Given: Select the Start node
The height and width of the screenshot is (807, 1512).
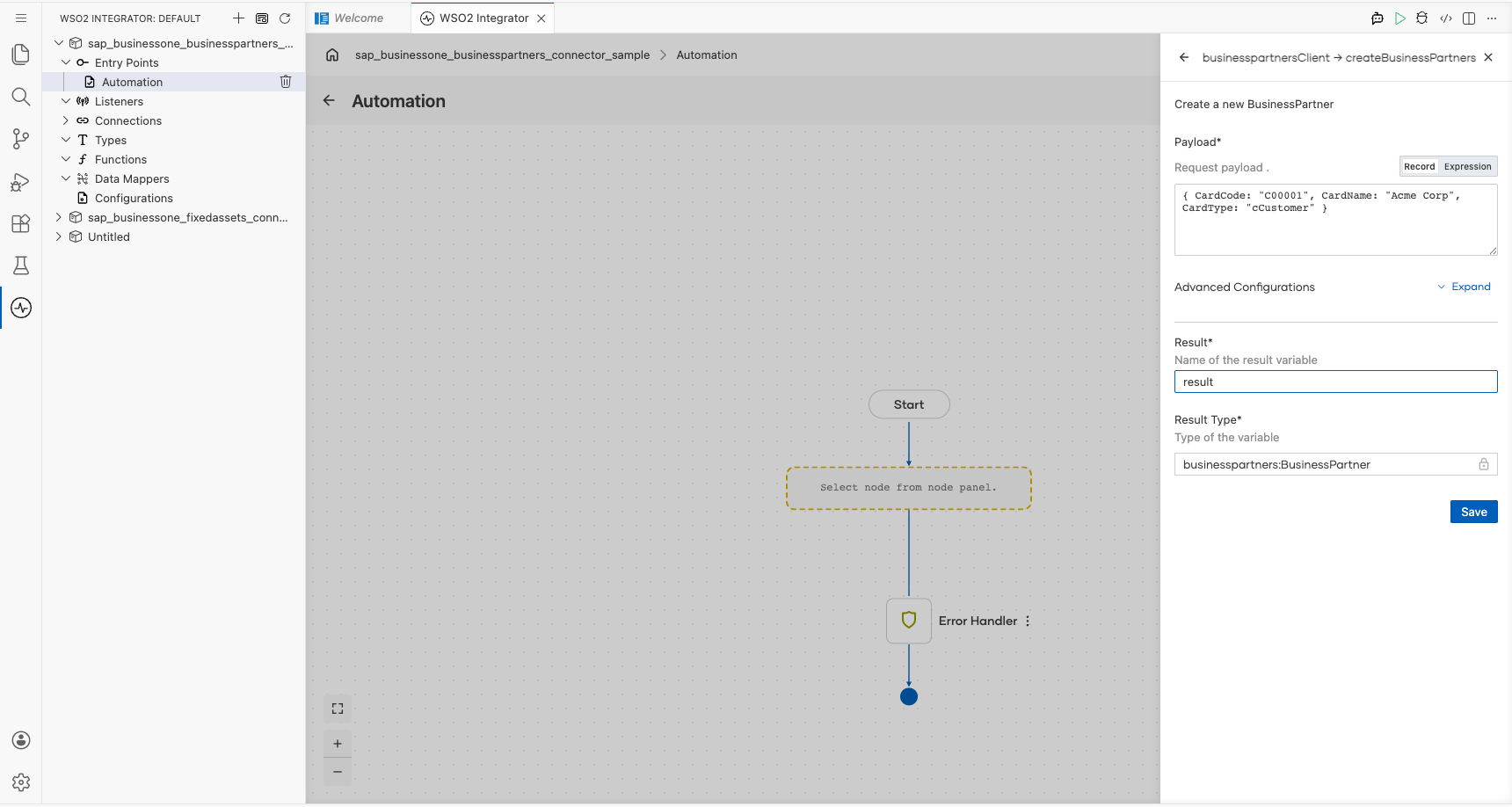Looking at the screenshot, I should tap(909, 404).
